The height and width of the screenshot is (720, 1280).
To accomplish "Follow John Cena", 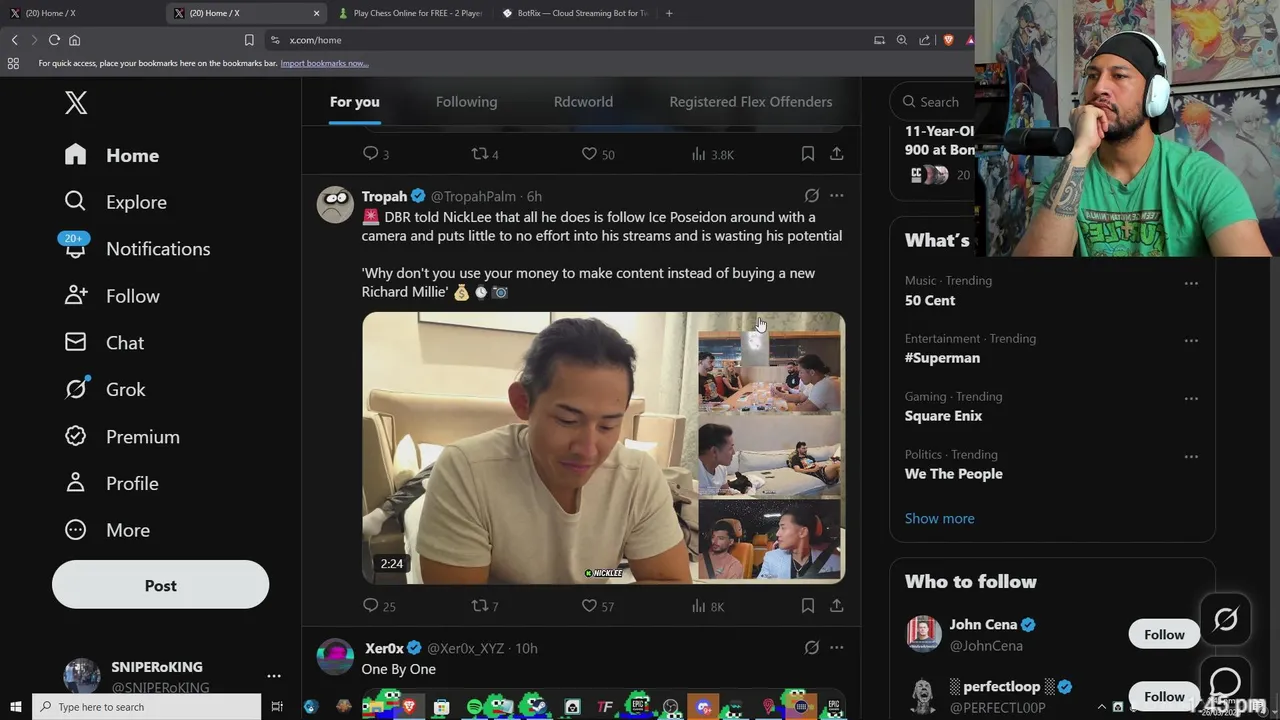I will [1164, 634].
